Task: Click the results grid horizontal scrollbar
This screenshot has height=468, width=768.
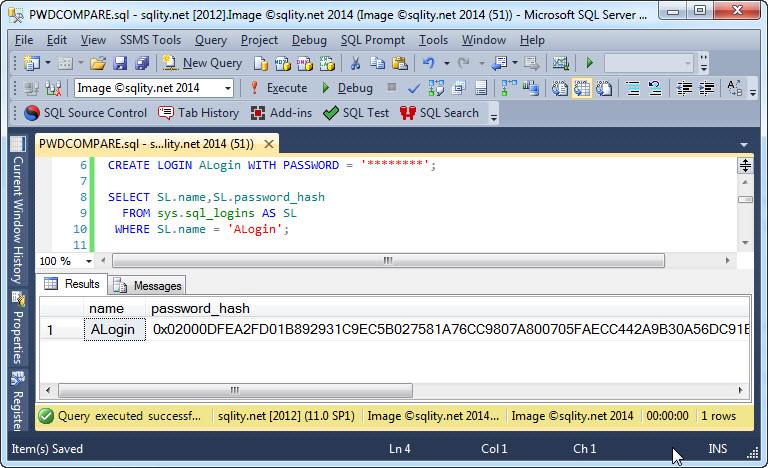Action: tap(235, 391)
